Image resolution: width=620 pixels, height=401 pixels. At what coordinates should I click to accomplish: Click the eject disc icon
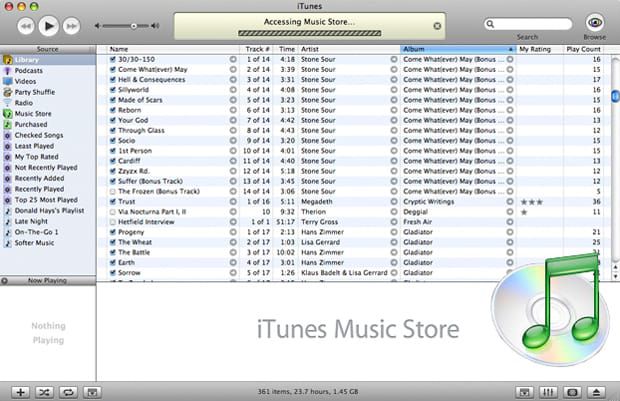(x=596, y=392)
